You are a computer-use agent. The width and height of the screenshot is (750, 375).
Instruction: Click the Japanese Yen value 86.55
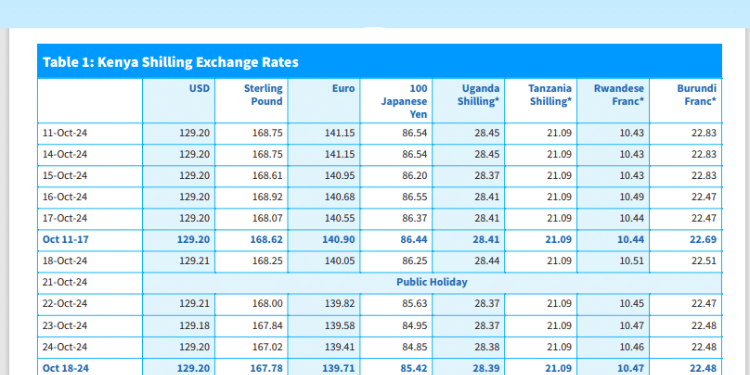point(415,197)
